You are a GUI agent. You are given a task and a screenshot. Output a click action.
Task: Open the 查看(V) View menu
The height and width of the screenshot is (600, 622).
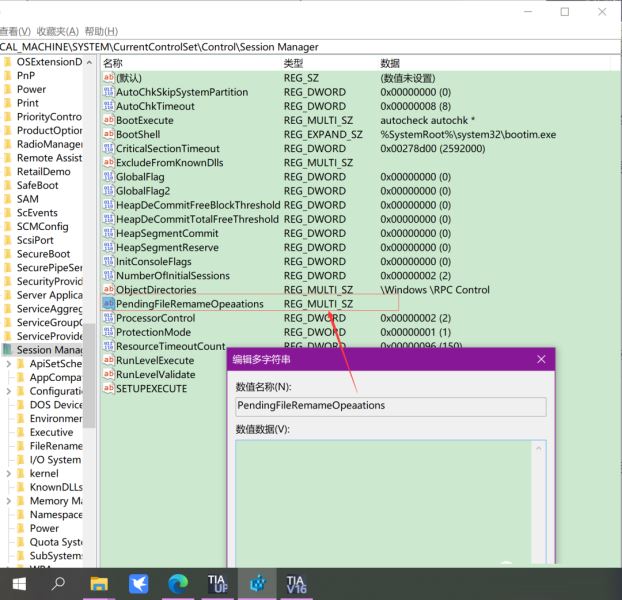pyautogui.click(x=15, y=31)
